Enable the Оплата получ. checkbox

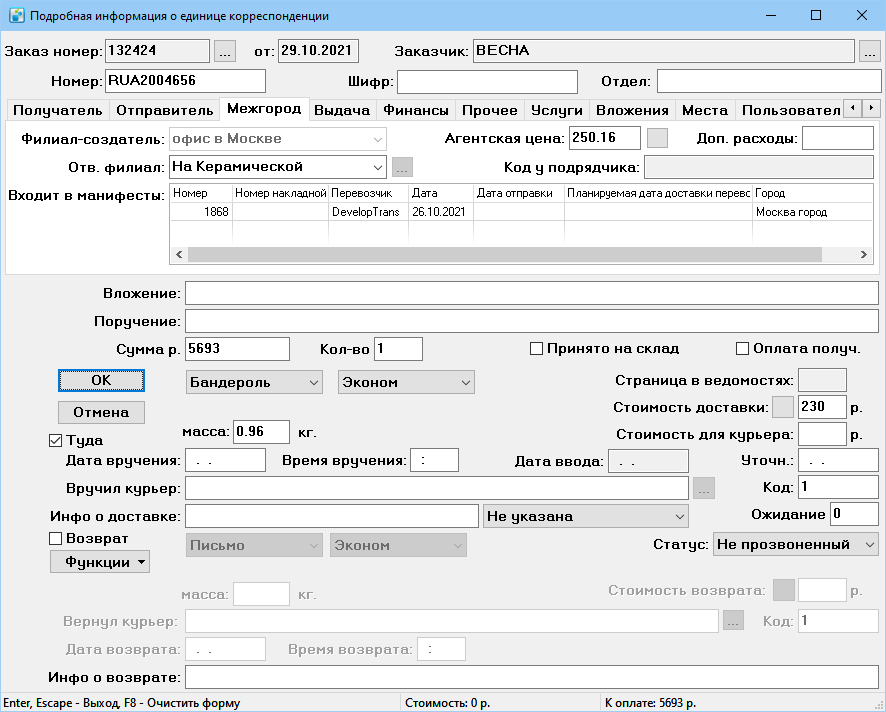click(742, 349)
